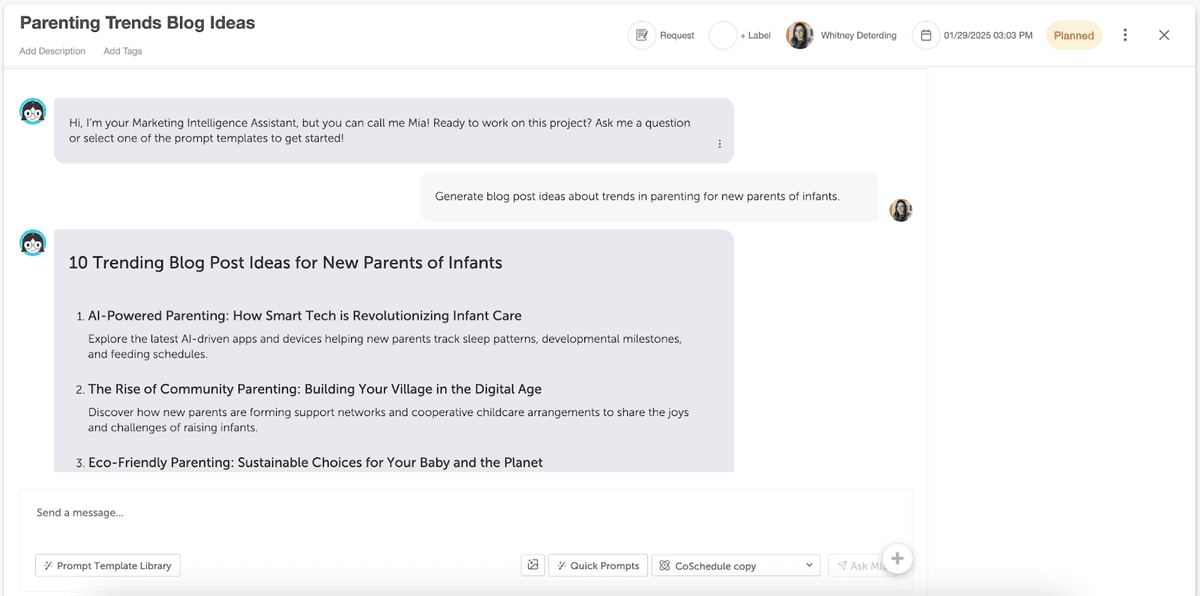The width and height of the screenshot is (1200, 596).
Task: Click the empty label color circle
Action: [723, 35]
